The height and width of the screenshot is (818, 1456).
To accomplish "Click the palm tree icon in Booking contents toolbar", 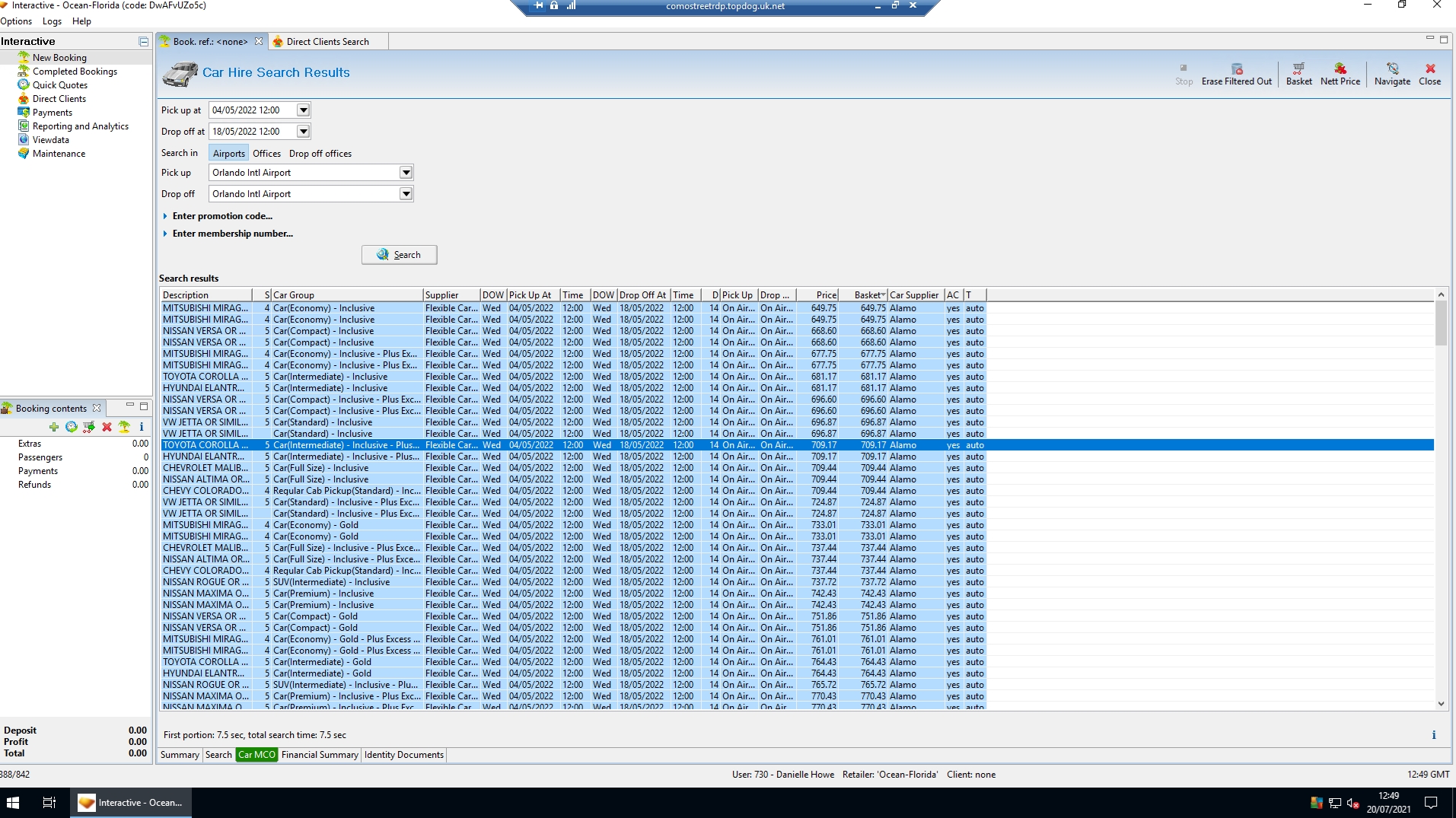I will click(x=124, y=427).
